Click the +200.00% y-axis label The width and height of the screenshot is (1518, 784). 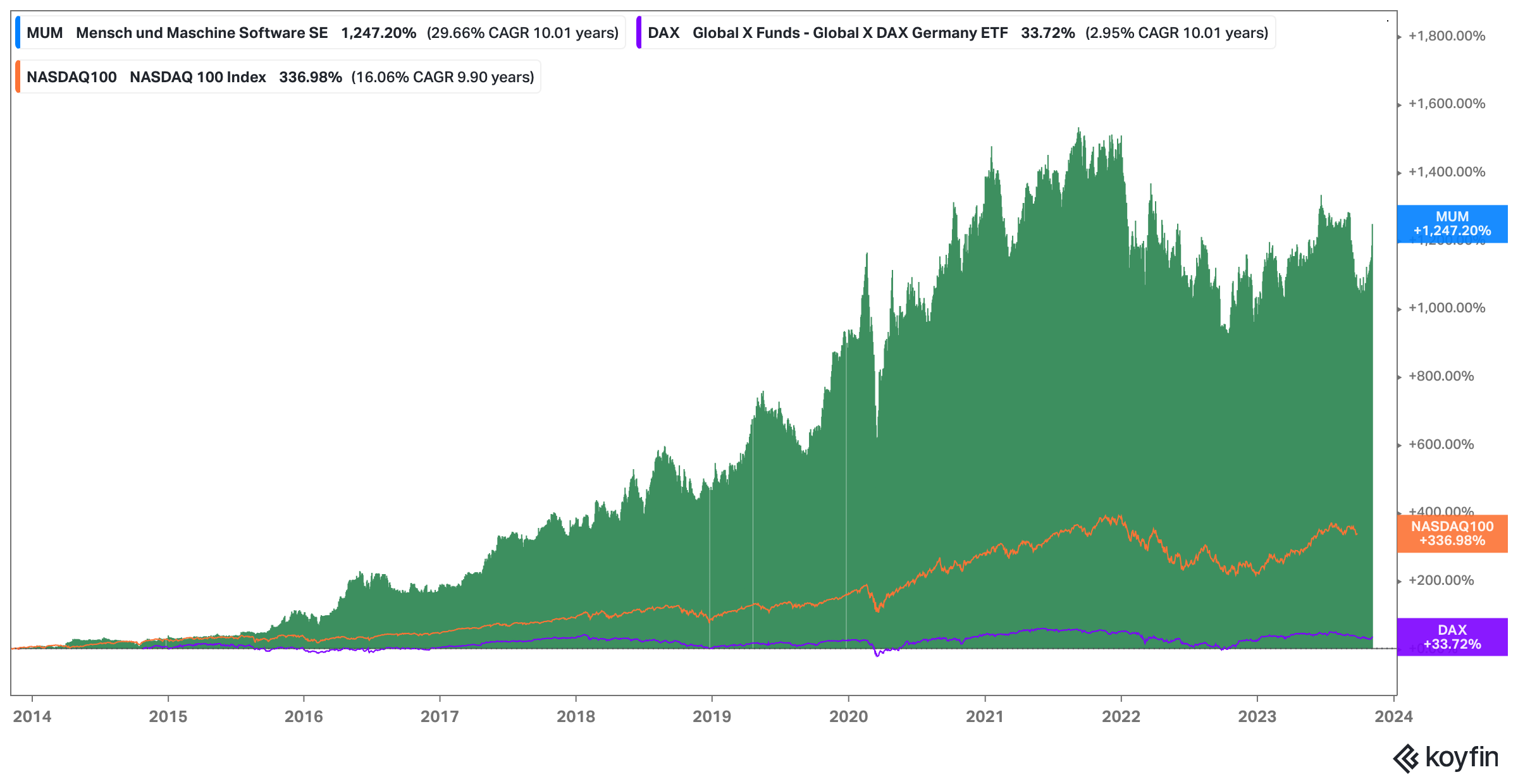point(1441,580)
